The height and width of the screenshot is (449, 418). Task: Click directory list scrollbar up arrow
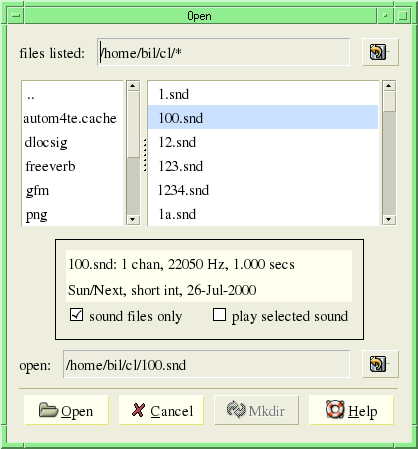click(133, 86)
